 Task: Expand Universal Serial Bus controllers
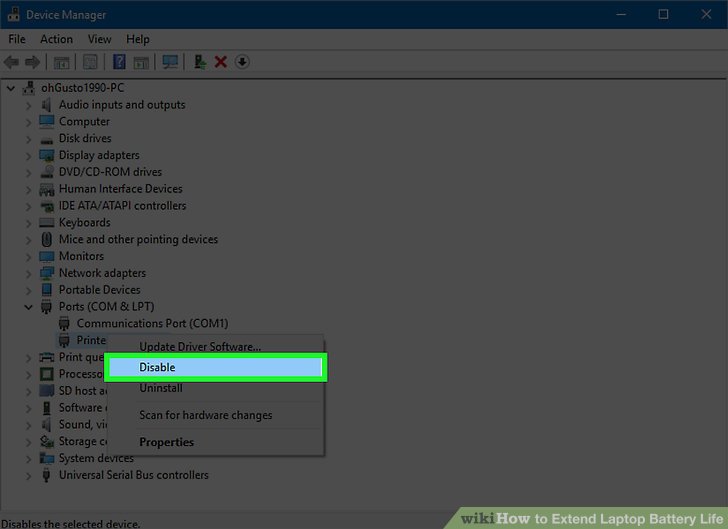tap(28, 476)
